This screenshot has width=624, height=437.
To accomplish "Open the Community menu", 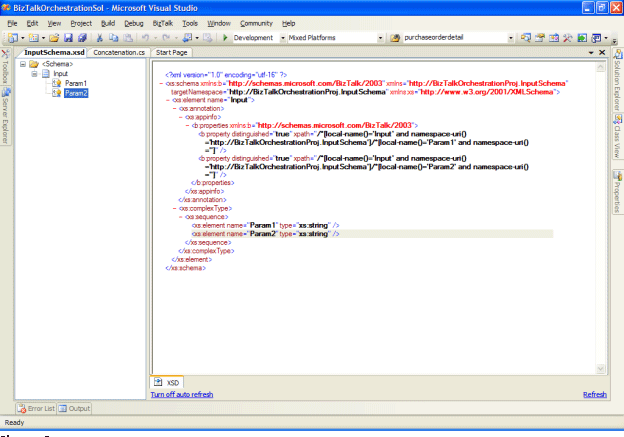I will tap(256, 23).
